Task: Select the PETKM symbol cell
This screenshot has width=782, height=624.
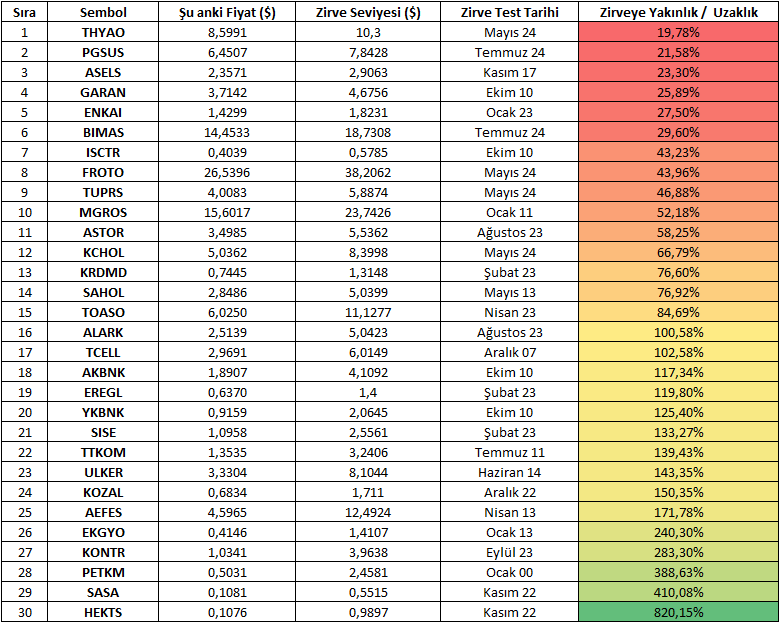Action: point(103,572)
